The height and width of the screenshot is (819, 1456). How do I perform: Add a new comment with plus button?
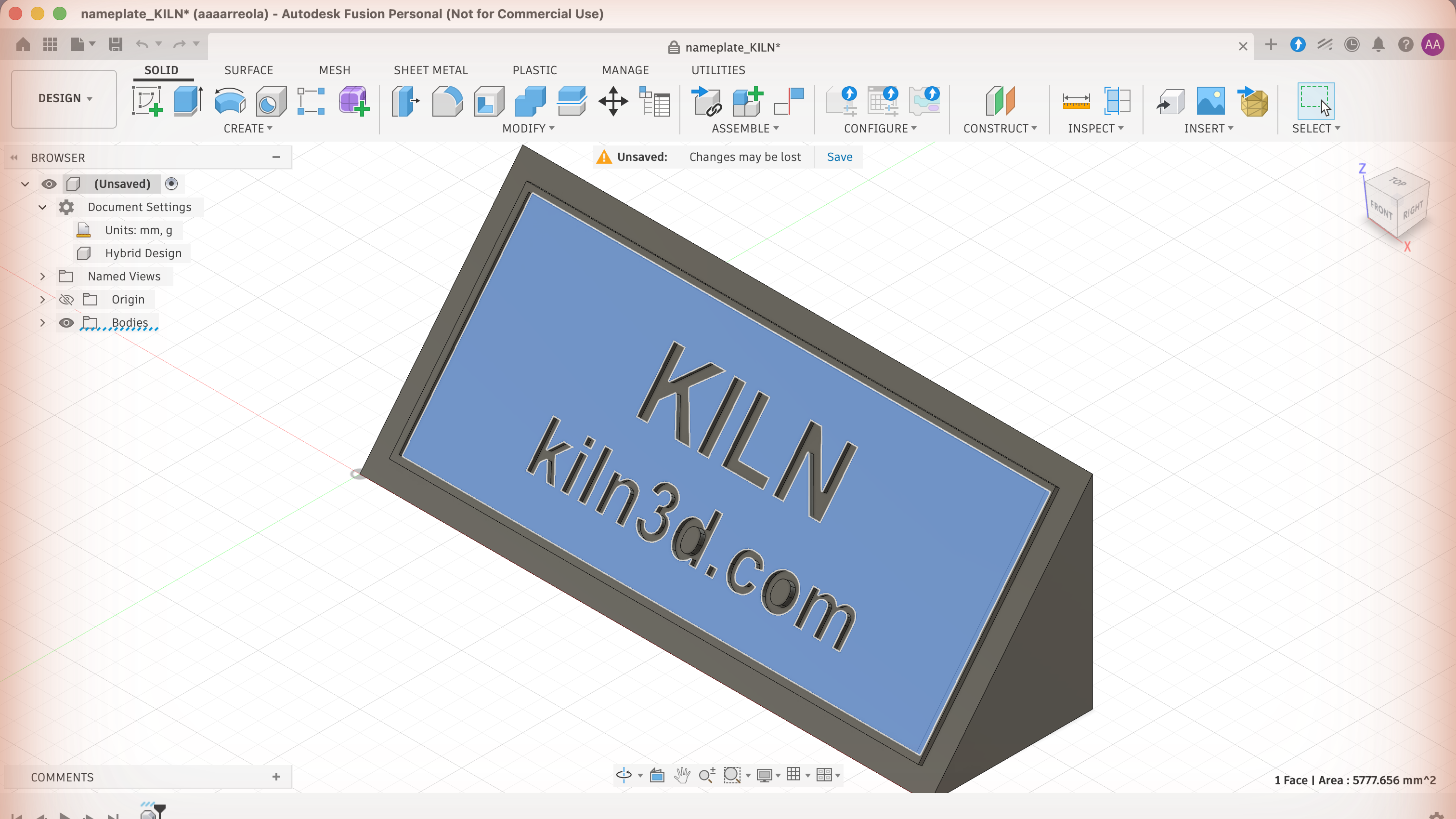(276, 777)
